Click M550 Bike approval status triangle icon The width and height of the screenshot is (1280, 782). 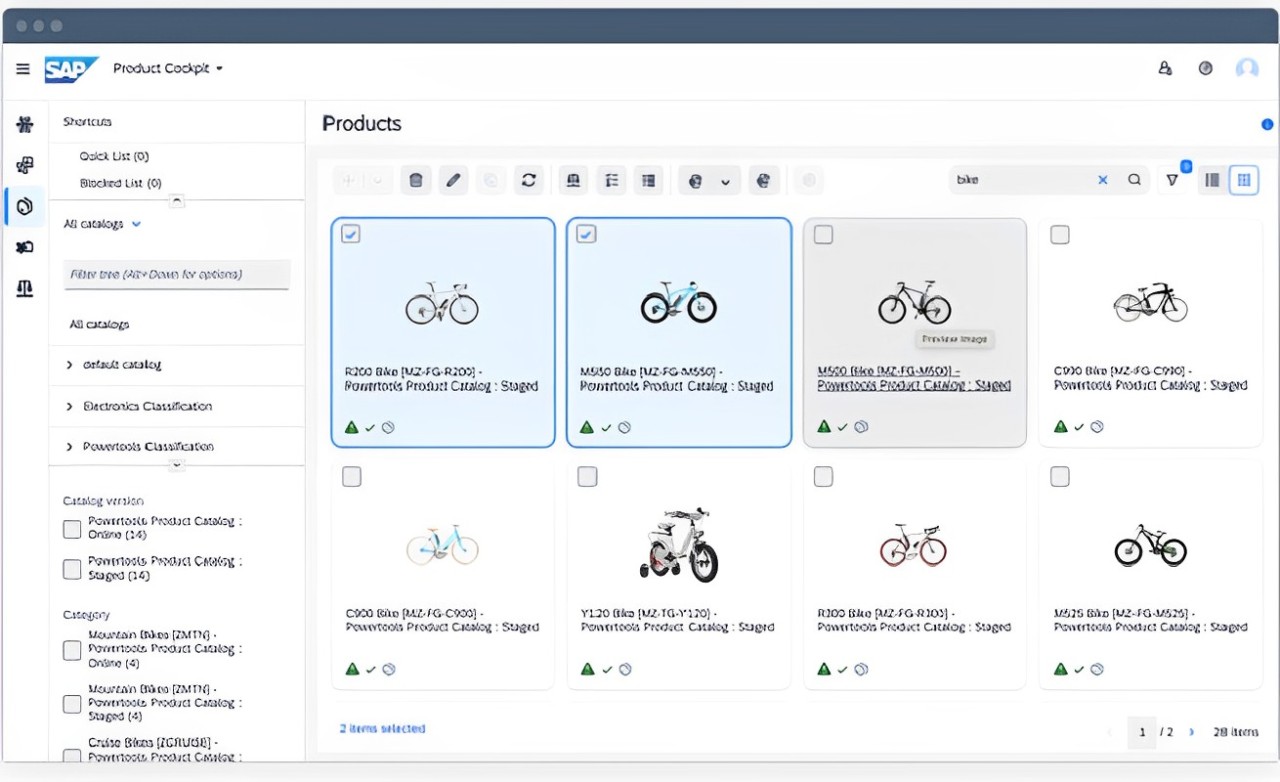(x=587, y=427)
